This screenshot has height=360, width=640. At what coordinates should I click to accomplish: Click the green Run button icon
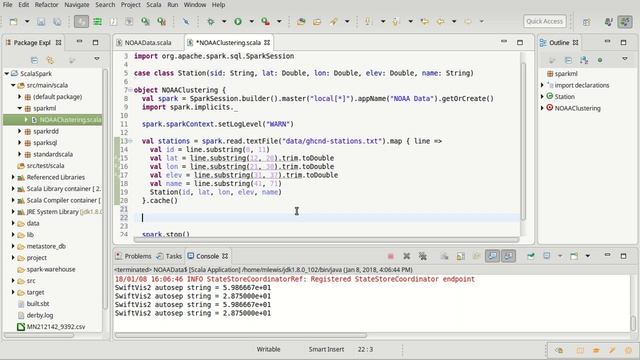click(238, 21)
